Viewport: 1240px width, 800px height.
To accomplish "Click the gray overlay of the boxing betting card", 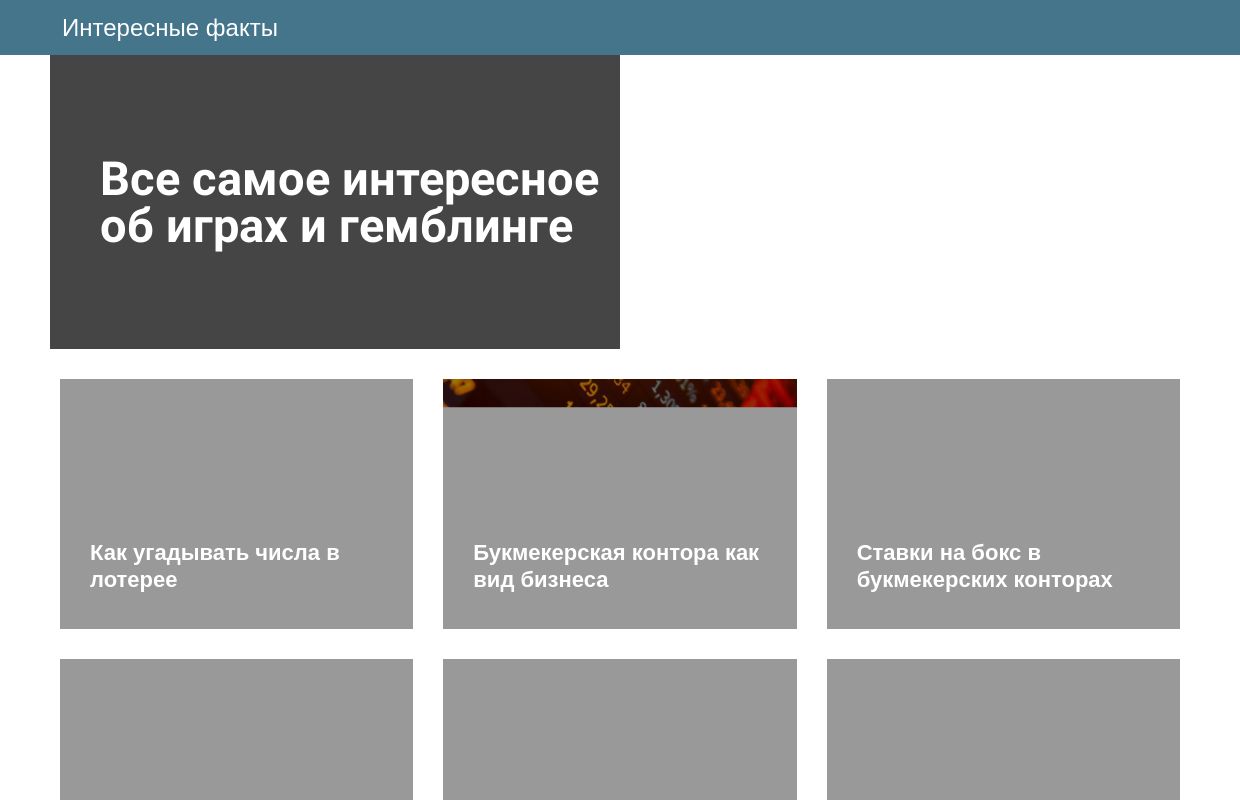I will point(1003,470).
